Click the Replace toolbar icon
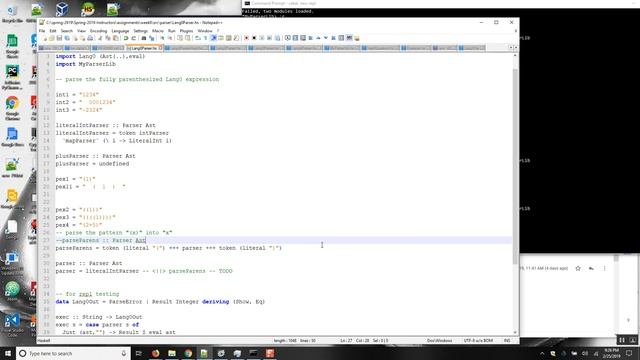Image resolution: width=640 pixels, height=360 pixels. (152, 38)
